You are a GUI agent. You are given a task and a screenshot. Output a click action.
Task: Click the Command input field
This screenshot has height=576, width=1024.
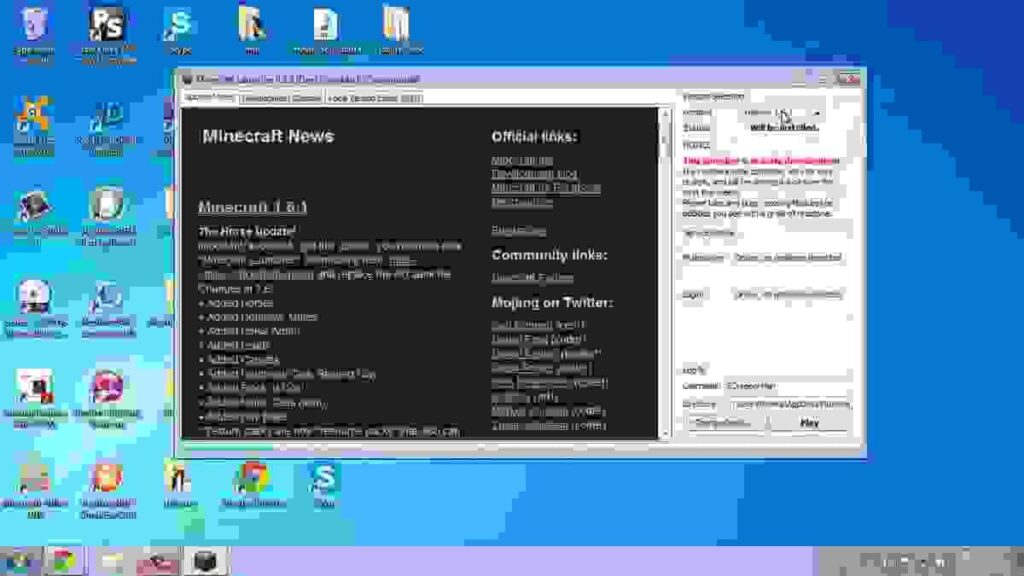788,386
